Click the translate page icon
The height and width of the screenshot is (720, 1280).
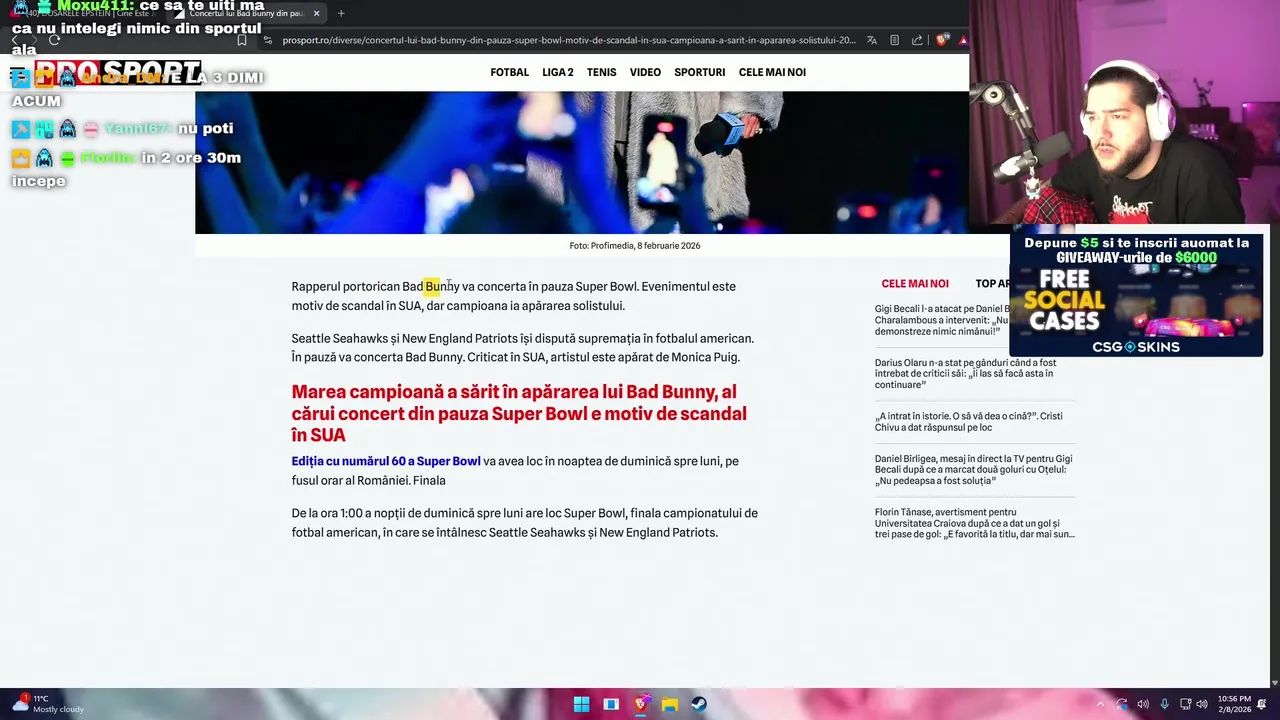872,40
